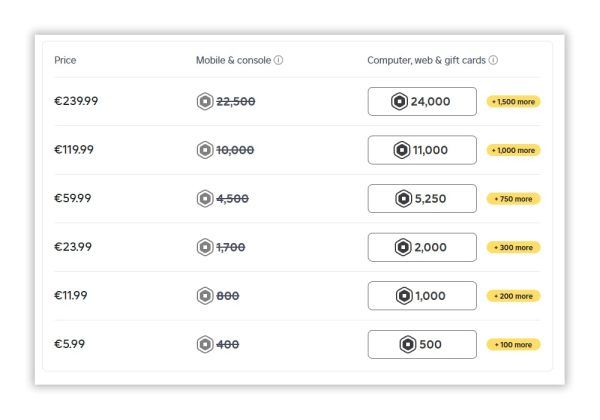Screen dimensions: 600x420
Task: Choose the 11,000 Robux package button
Action: pos(422,150)
